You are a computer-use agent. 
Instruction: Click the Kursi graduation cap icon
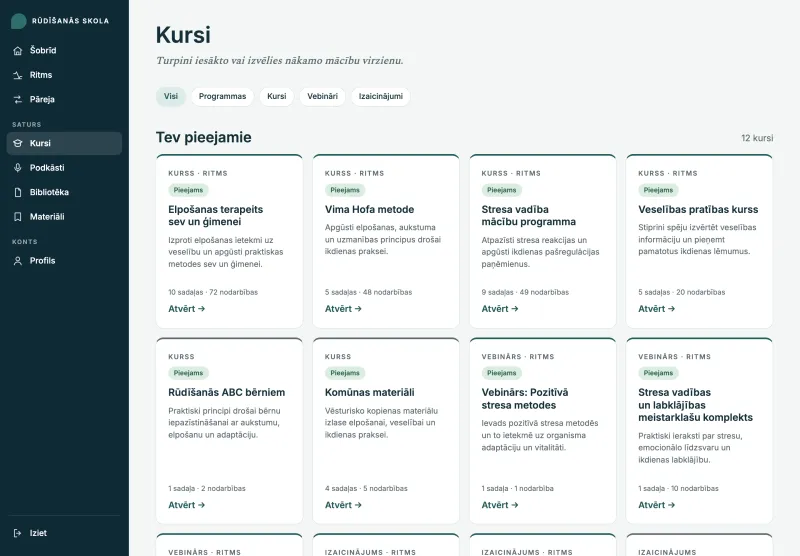tap(18, 143)
